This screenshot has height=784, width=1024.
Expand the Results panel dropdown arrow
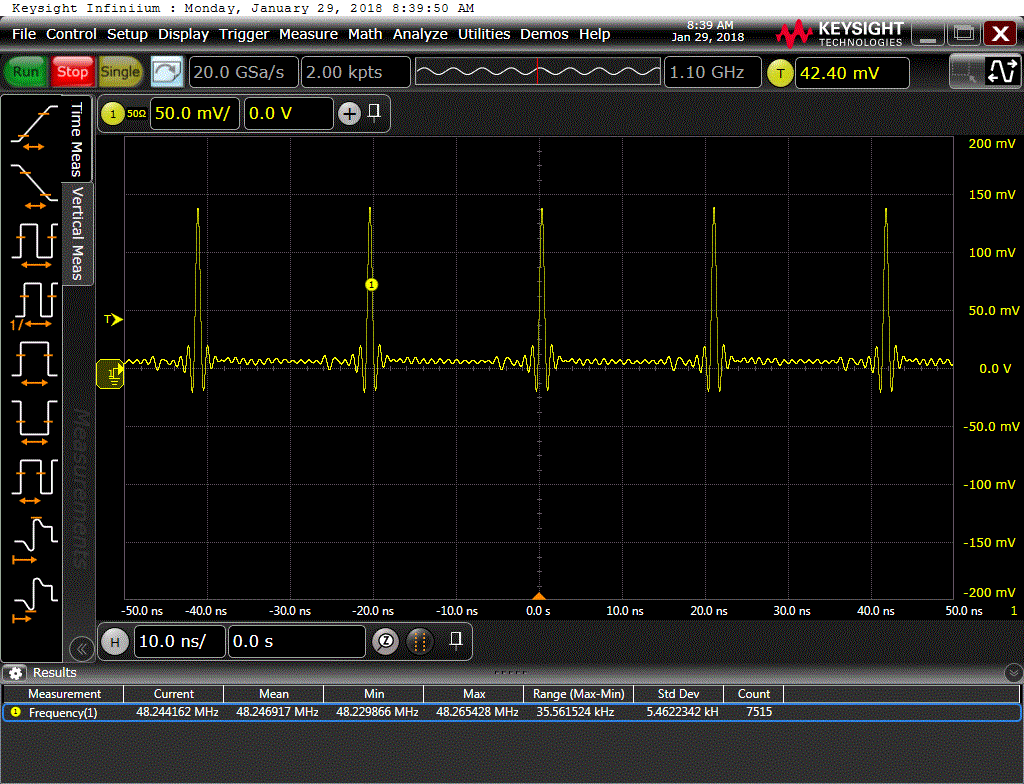coord(1013,673)
